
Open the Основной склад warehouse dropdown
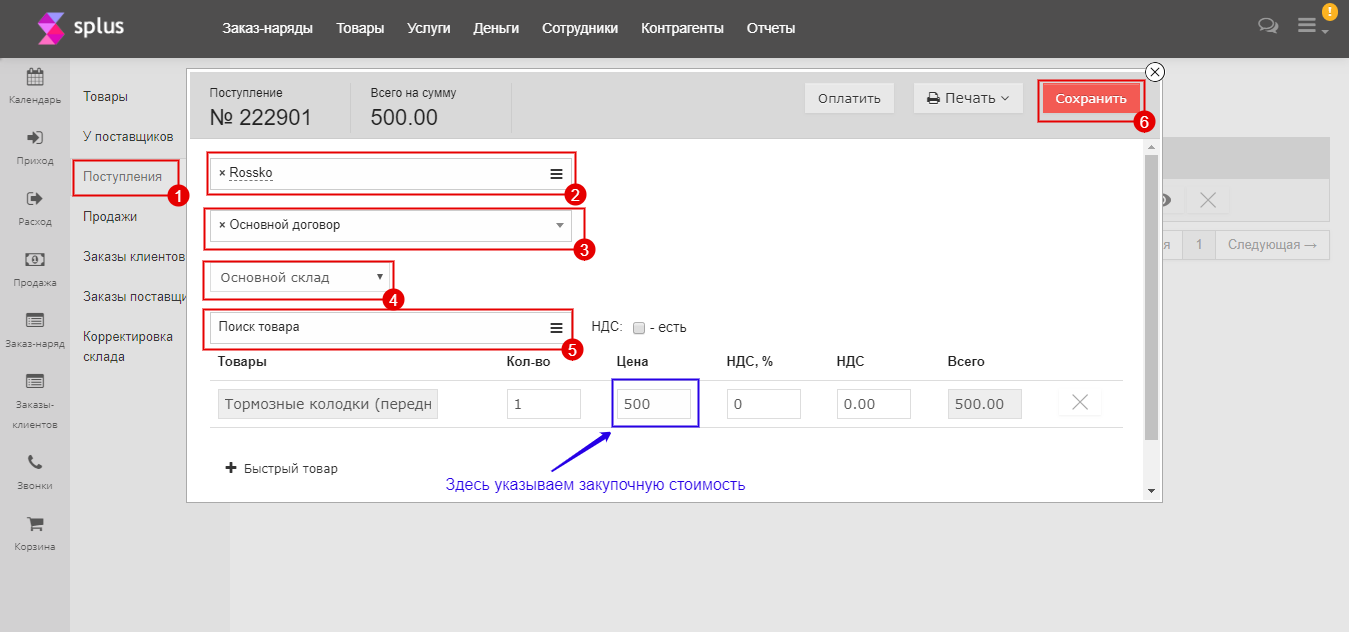301,277
